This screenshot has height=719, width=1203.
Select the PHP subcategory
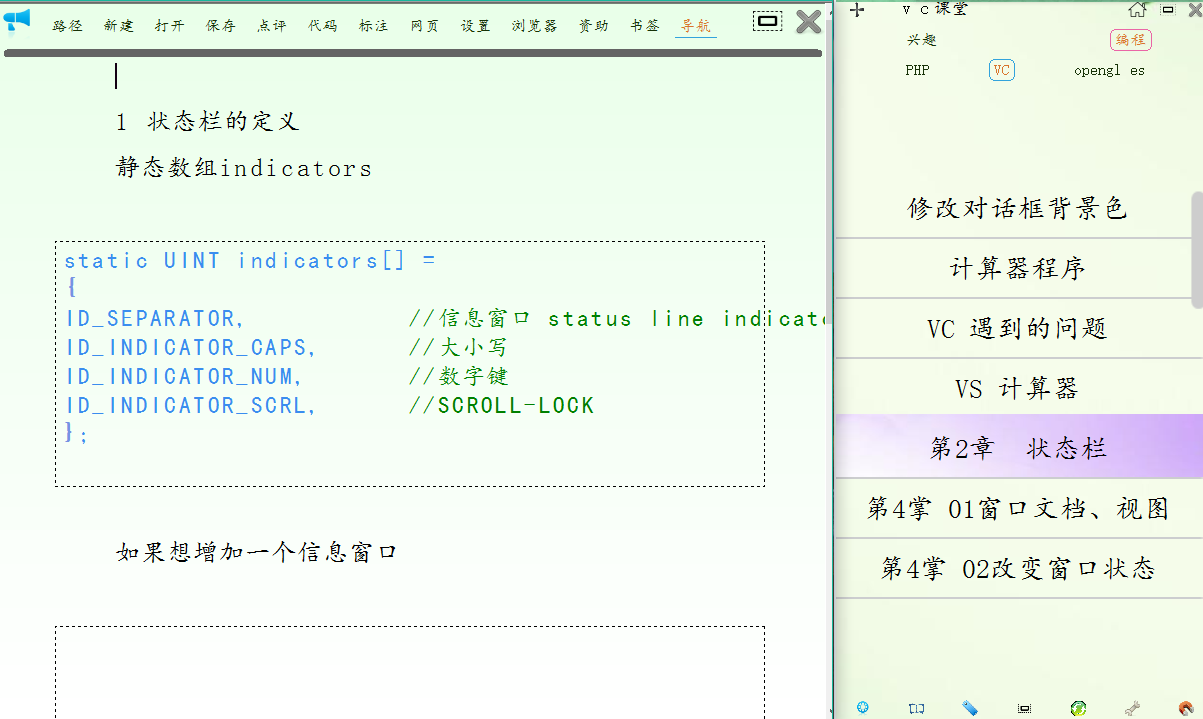click(917, 71)
